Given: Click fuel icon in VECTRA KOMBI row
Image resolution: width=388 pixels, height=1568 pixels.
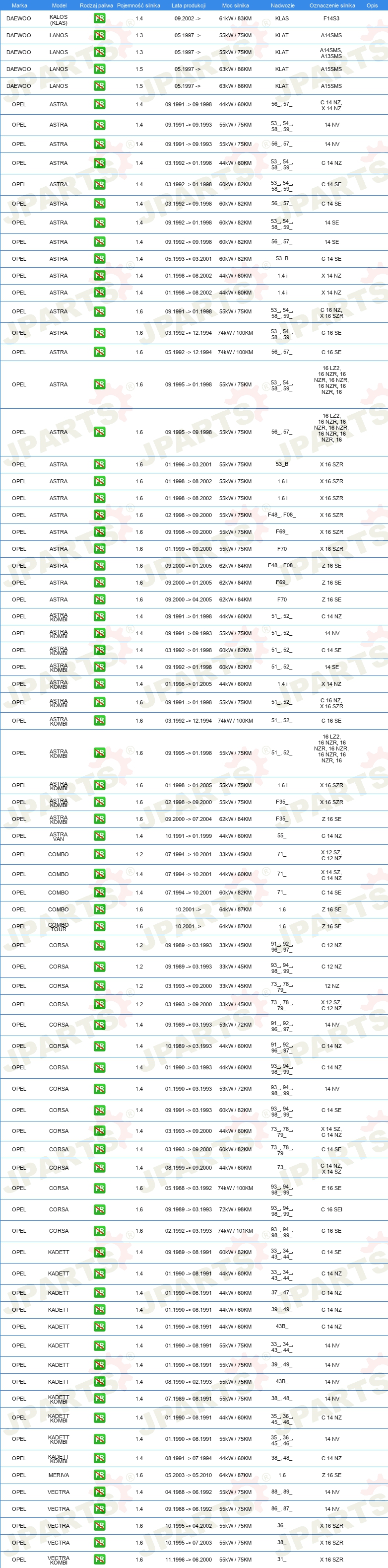Looking at the screenshot, I should (x=99, y=1560).
